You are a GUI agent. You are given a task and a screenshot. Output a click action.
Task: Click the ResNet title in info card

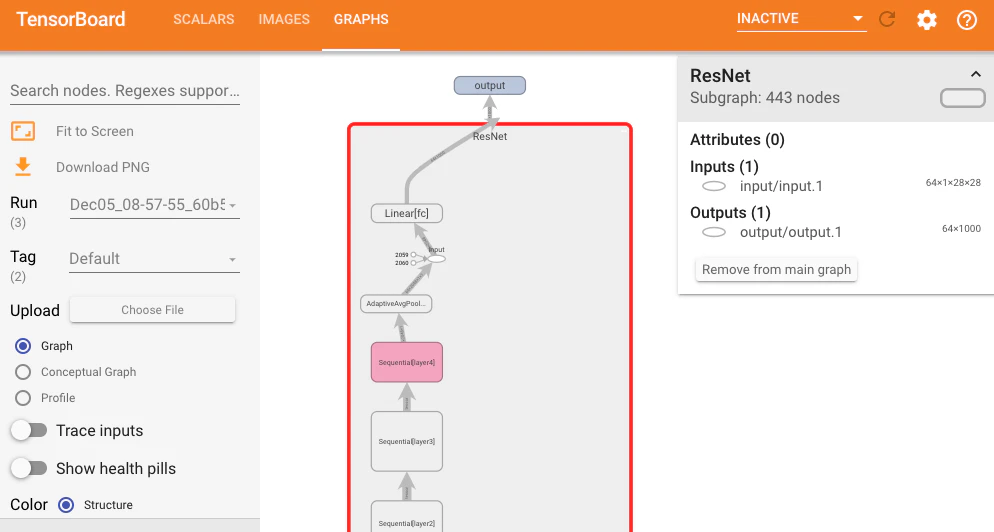point(720,75)
